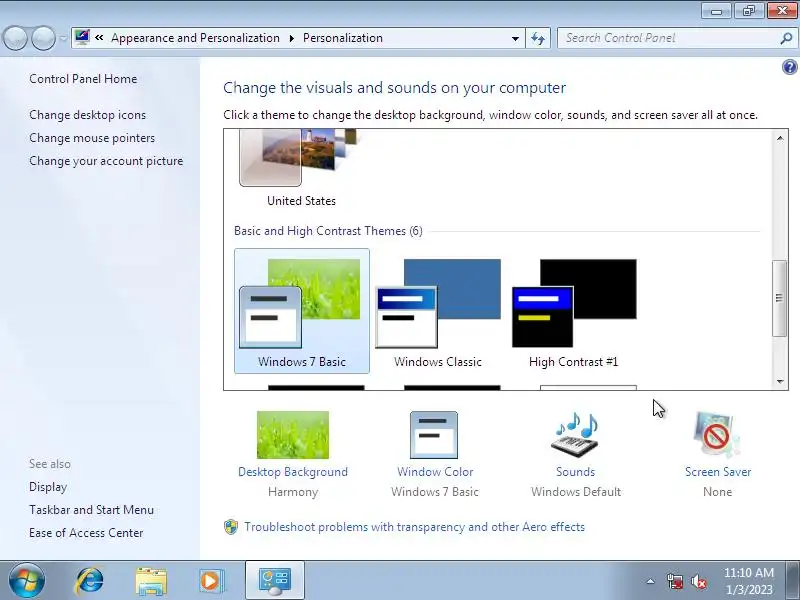Open the address bar history dropdown
The width and height of the screenshot is (800, 600).
(x=515, y=38)
